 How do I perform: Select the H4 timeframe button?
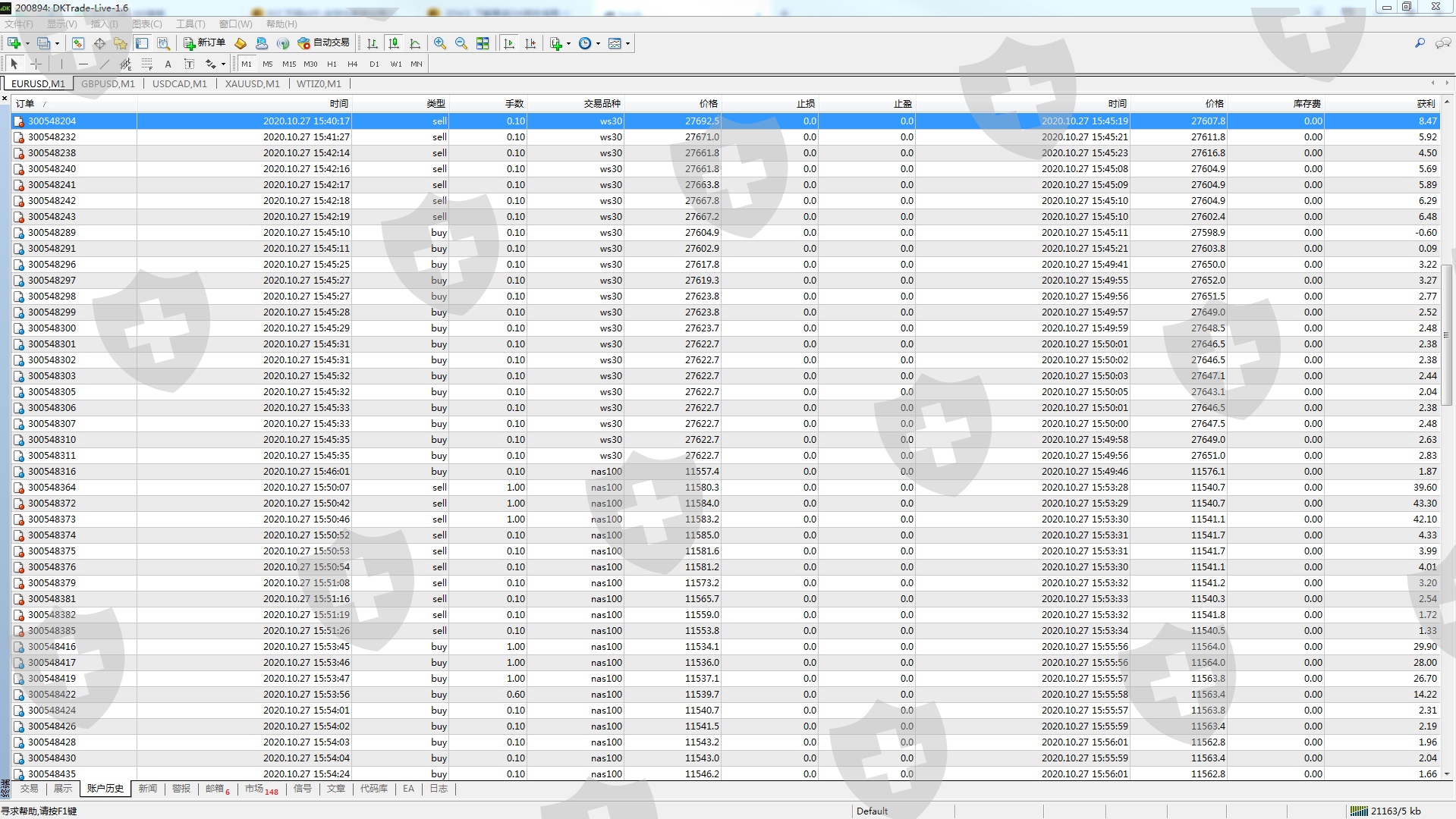click(352, 64)
